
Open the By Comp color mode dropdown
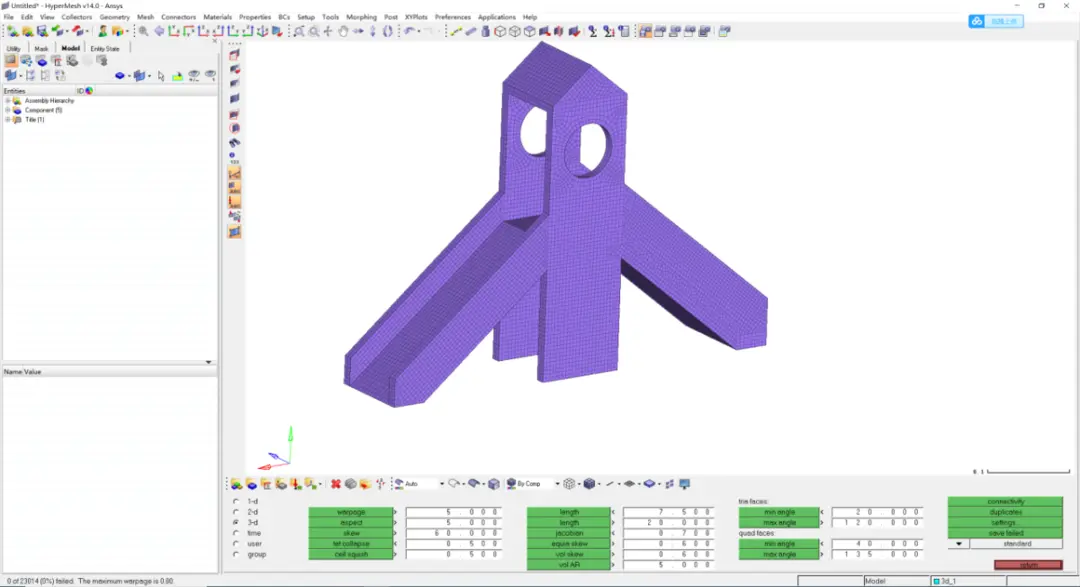click(x=557, y=484)
